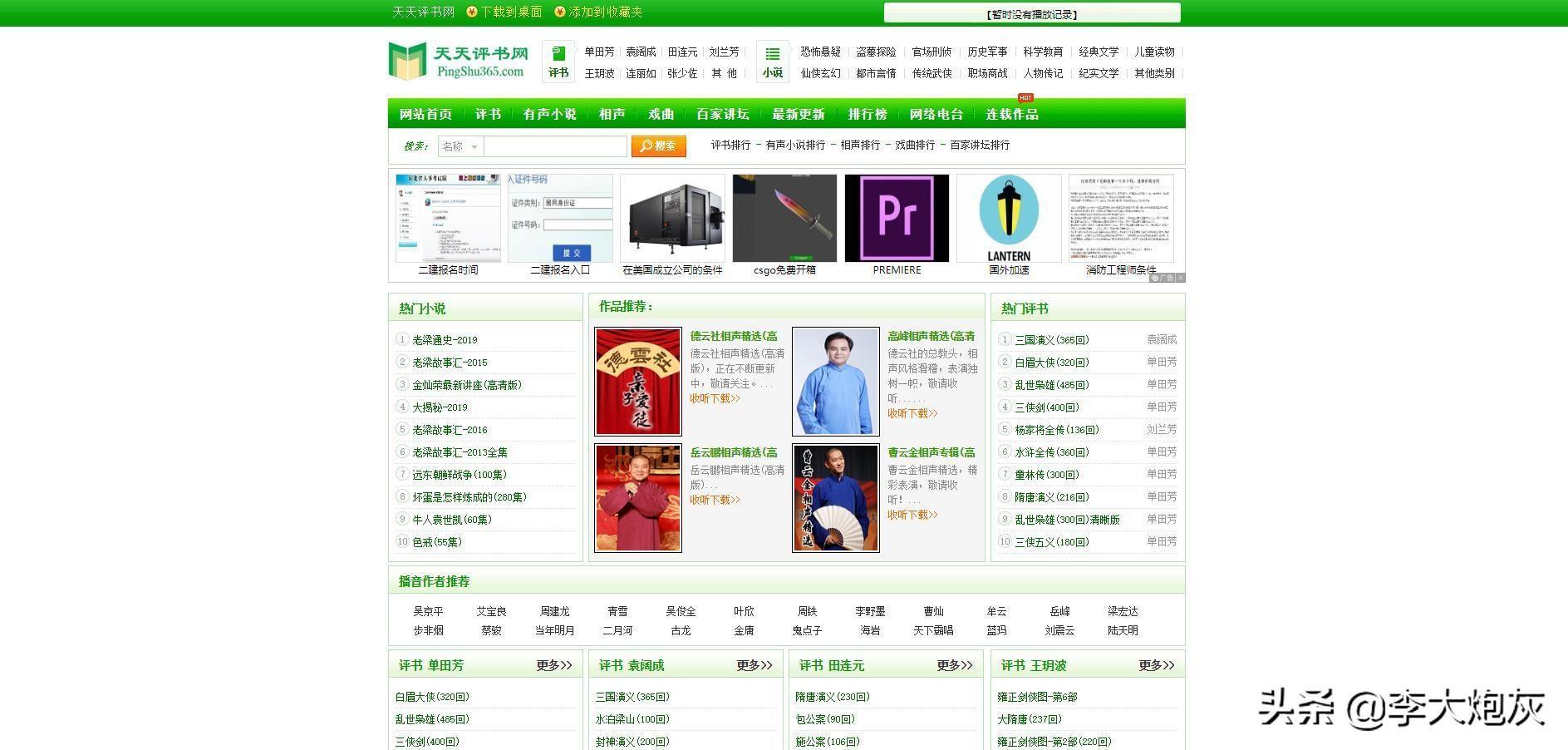This screenshot has height=750, width=1568.
Task: Click the green 评书 book icon
Action: point(558,55)
